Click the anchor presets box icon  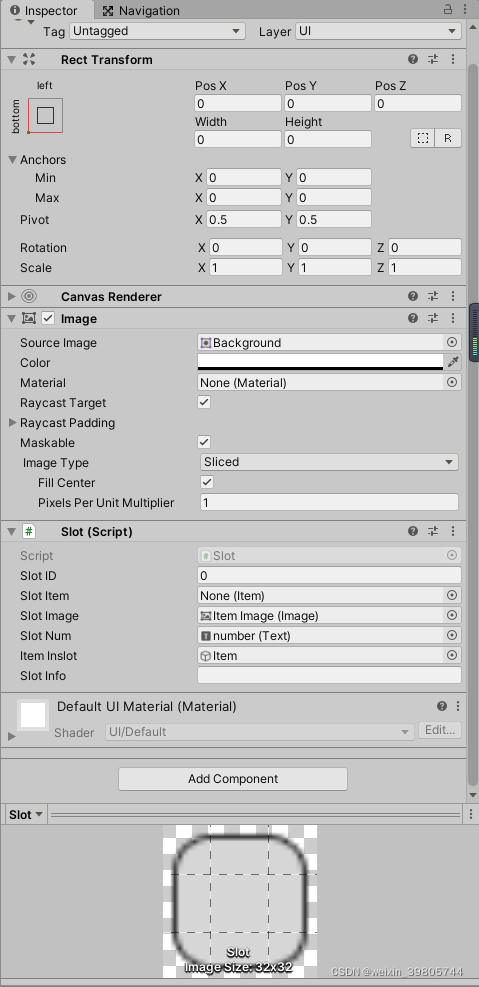[x=45, y=115]
